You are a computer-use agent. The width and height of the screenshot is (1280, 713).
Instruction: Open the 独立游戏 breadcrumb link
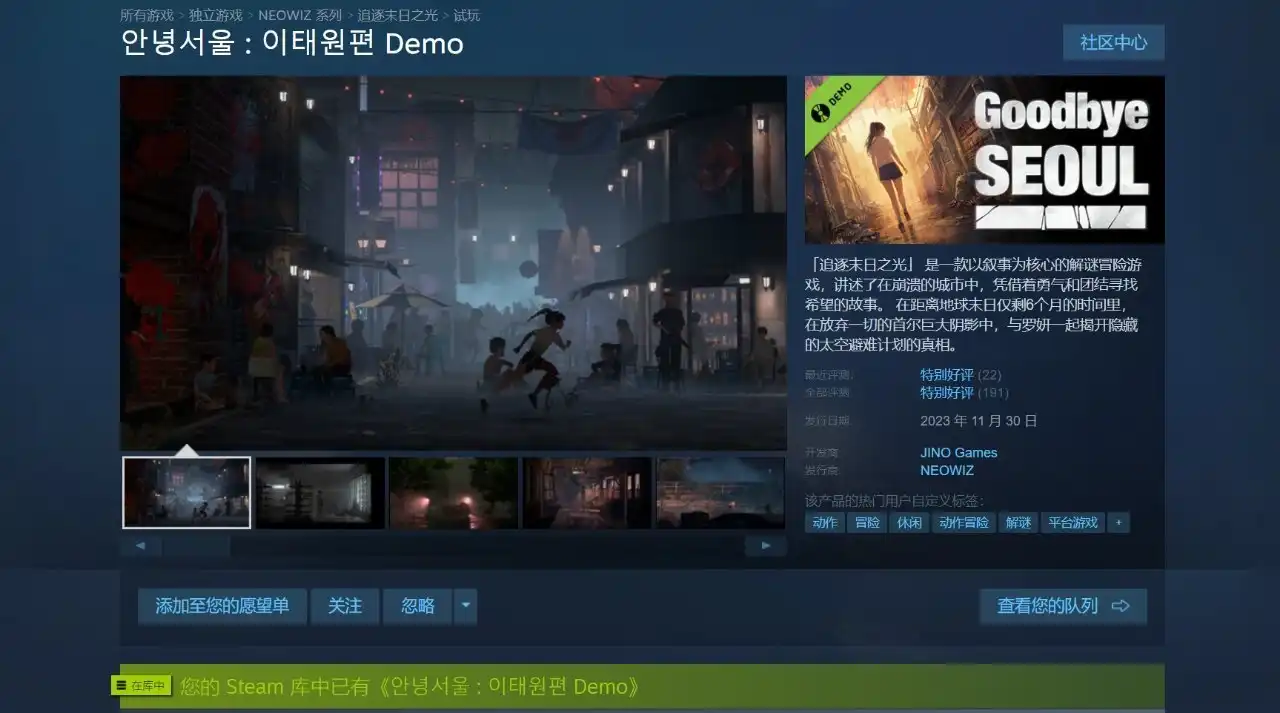[x=216, y=15]
